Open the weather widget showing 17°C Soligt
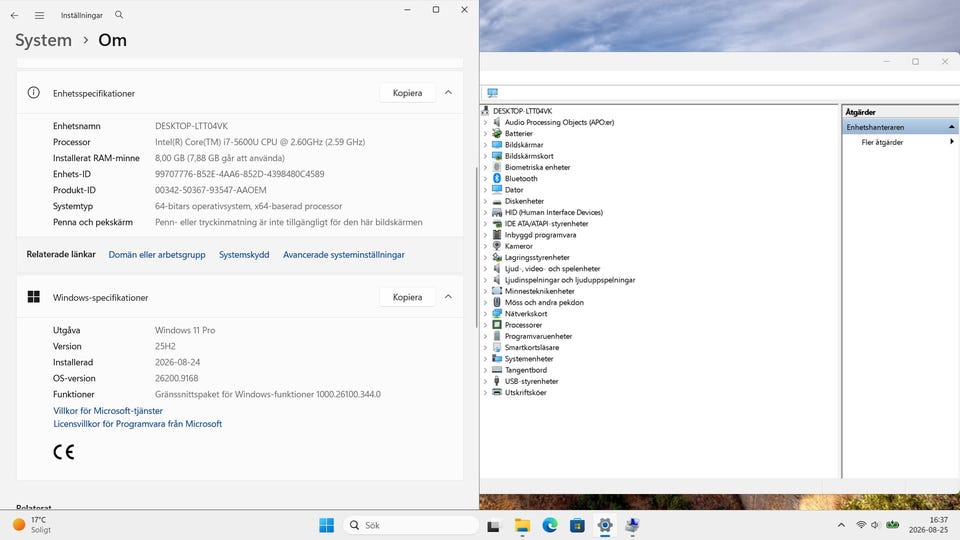Screen dimensions: 960x540 32,525
